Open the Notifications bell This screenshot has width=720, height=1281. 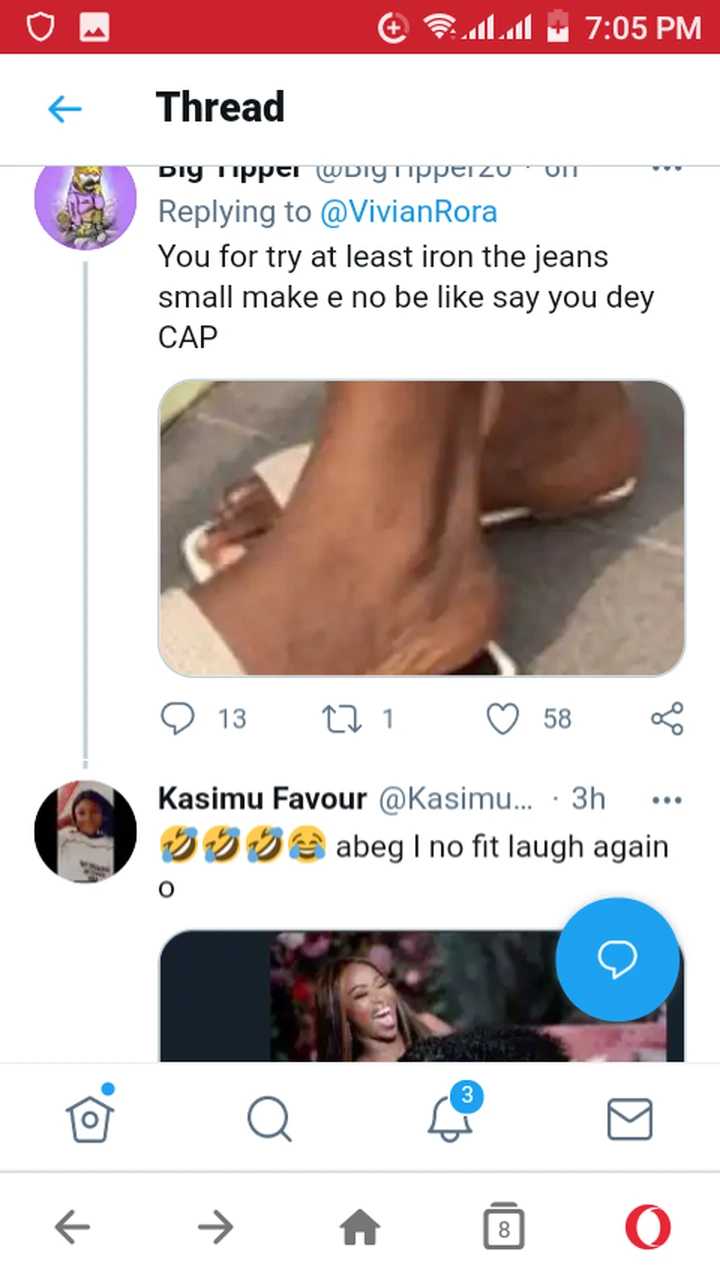coord(450,1118)
